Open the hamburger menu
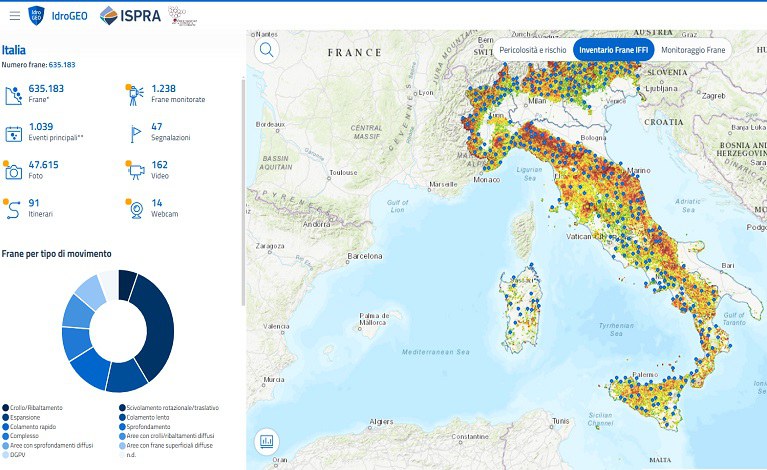The height and width of the screenshot is (470, 767). click(14, 16)
